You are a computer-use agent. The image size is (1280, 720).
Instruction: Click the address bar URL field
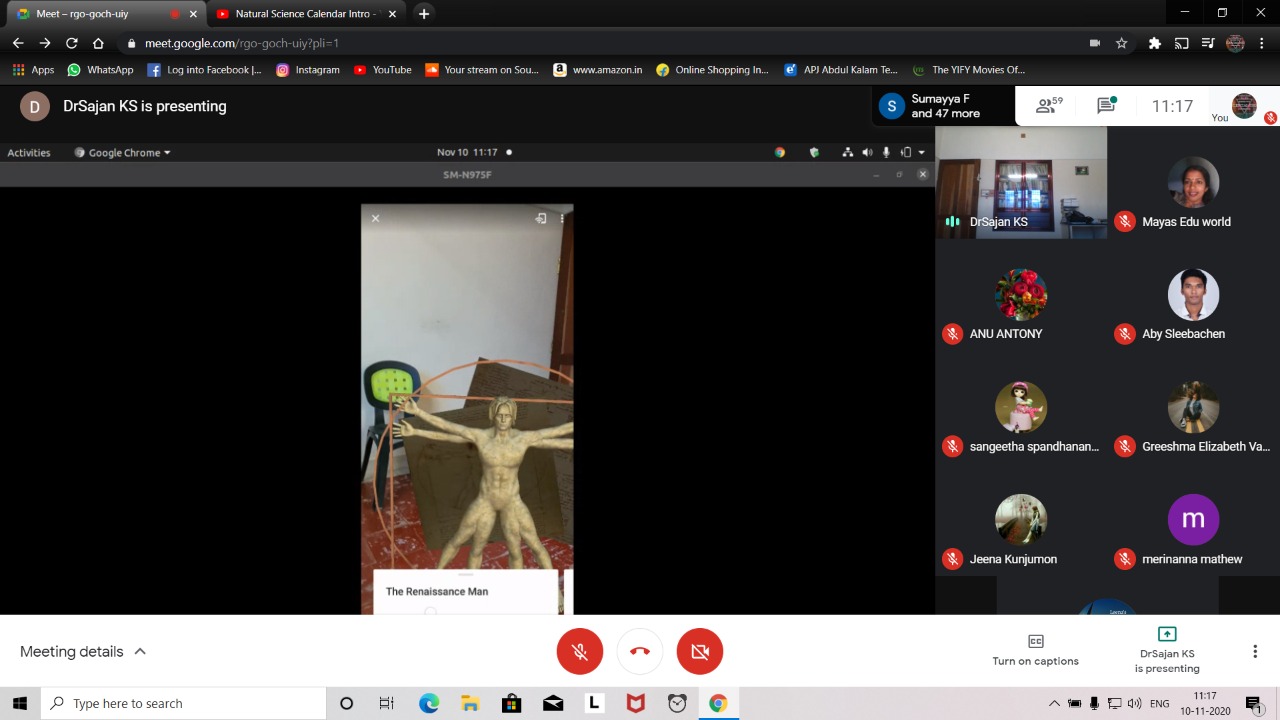click(x=600, y=43)
